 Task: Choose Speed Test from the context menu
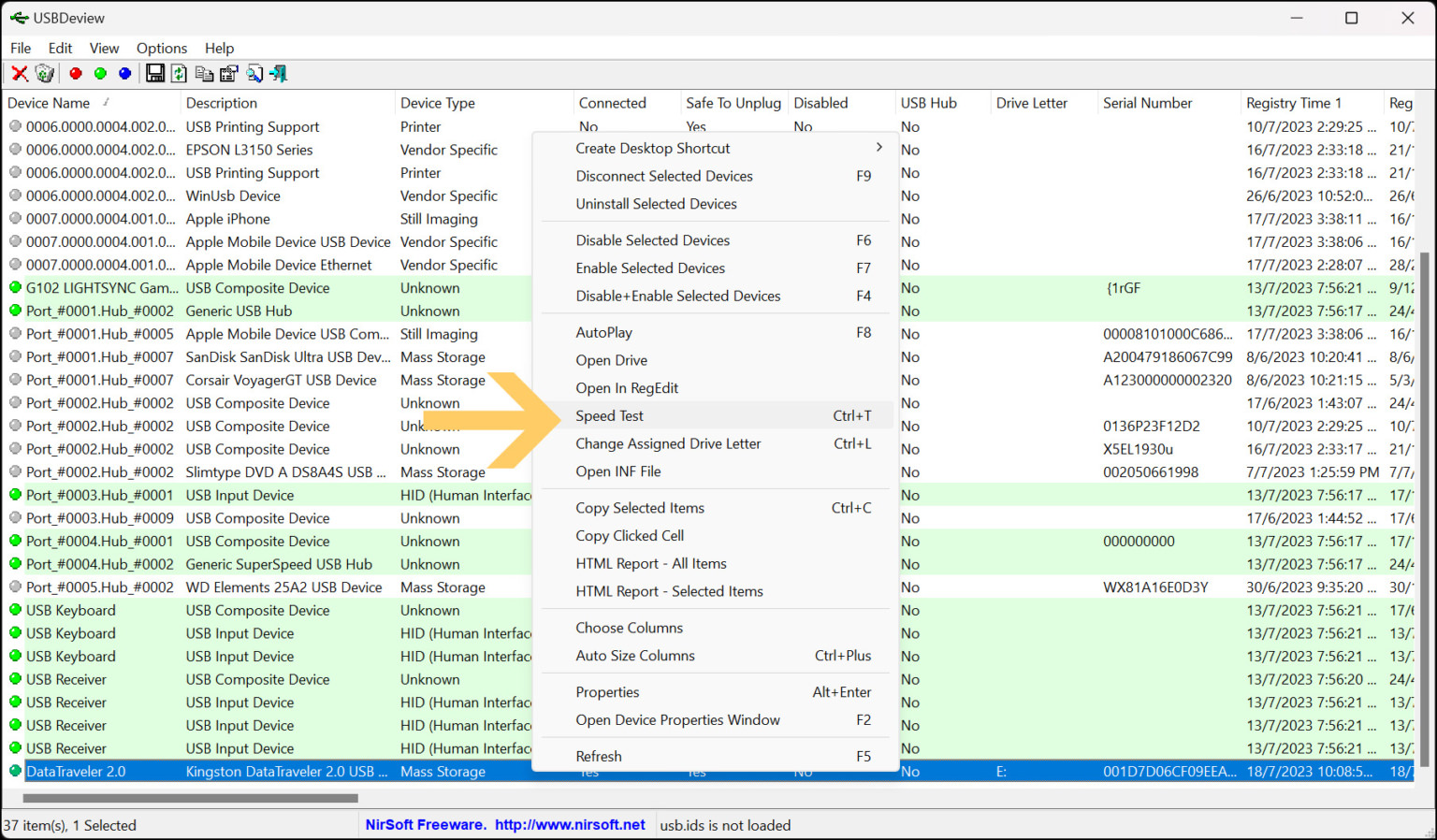click(x=609, y=415)
